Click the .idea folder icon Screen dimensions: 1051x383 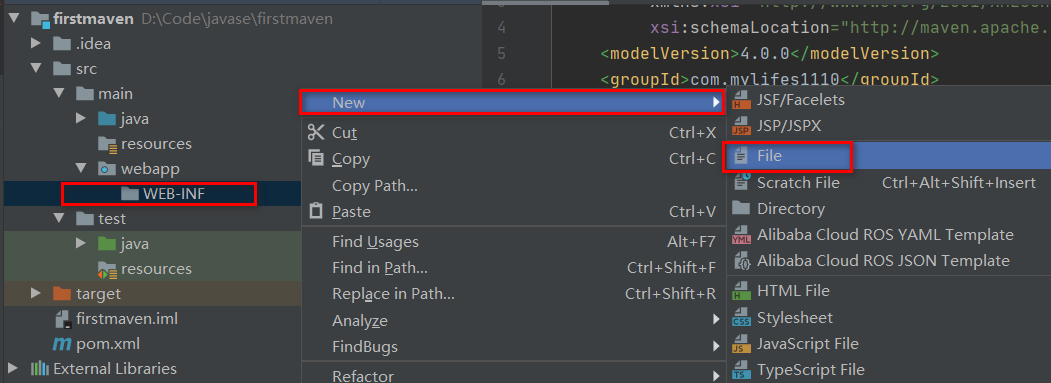(62, 44)
